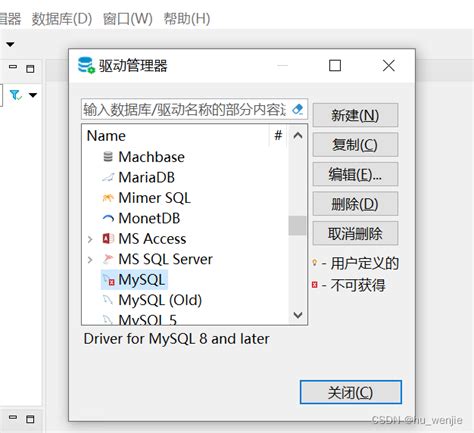This screenshot has width=474, height=433.
Task: Close the driver manager with the X
Action: (x=389, y=66)
